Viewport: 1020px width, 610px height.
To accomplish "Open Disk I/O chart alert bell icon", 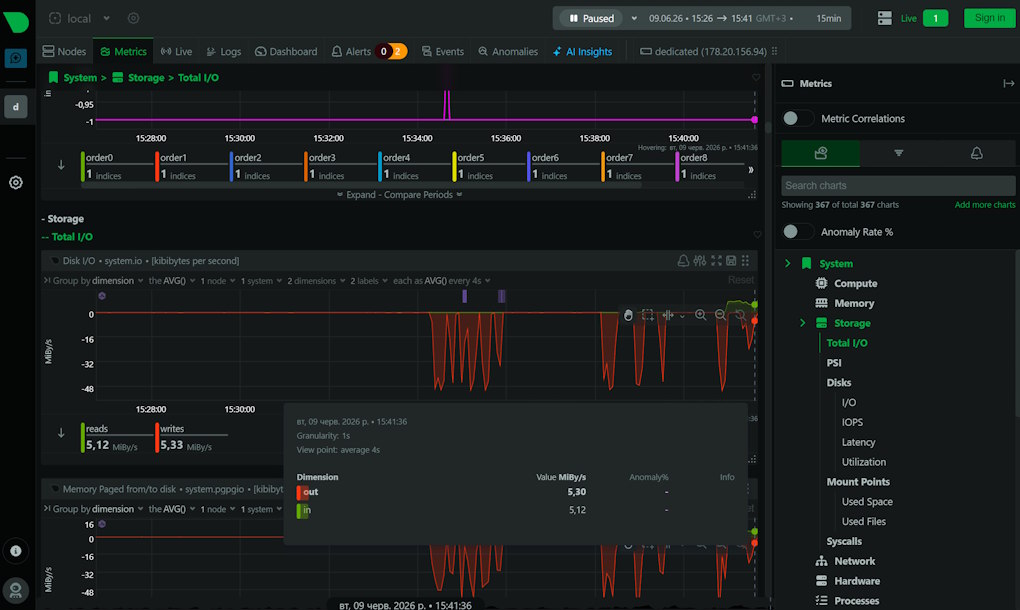I will 683,261.
